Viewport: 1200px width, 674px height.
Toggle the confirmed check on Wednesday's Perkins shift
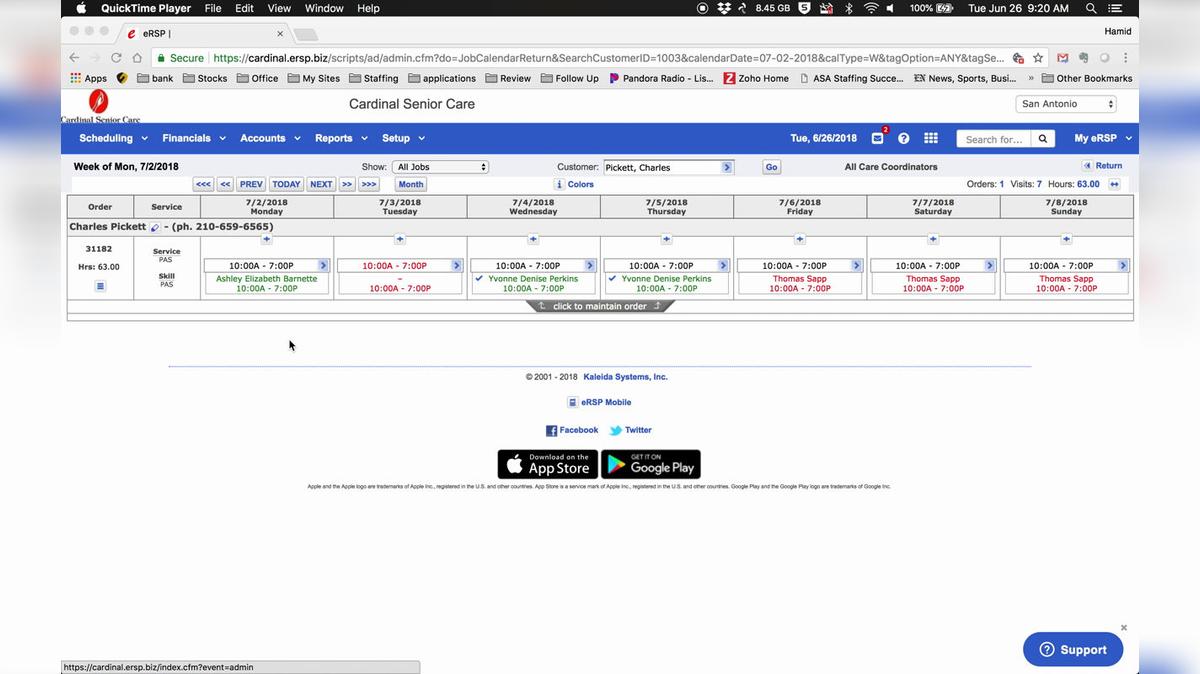coord(477,279)
